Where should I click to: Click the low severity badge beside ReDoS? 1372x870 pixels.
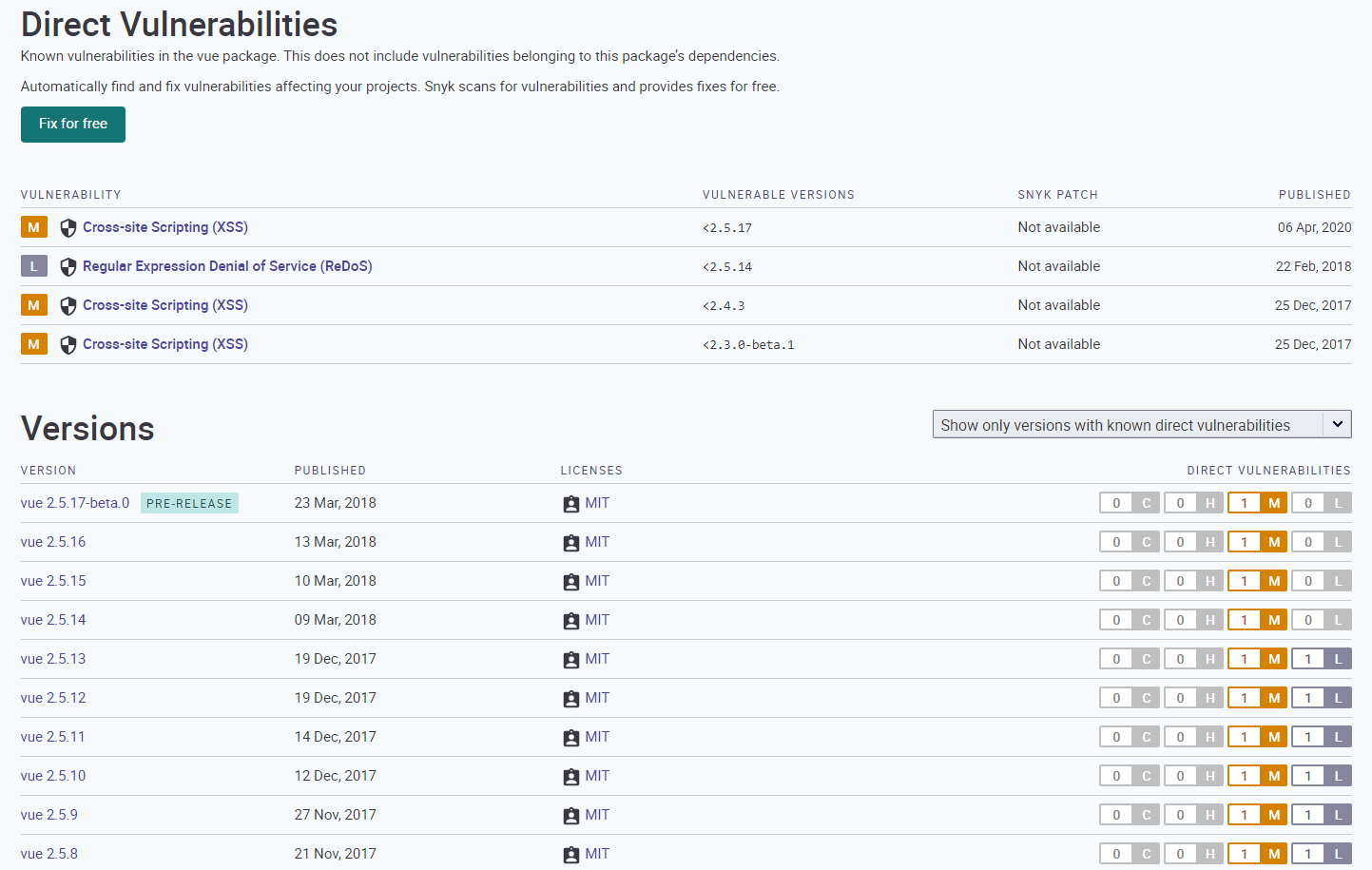pos(34,266)
